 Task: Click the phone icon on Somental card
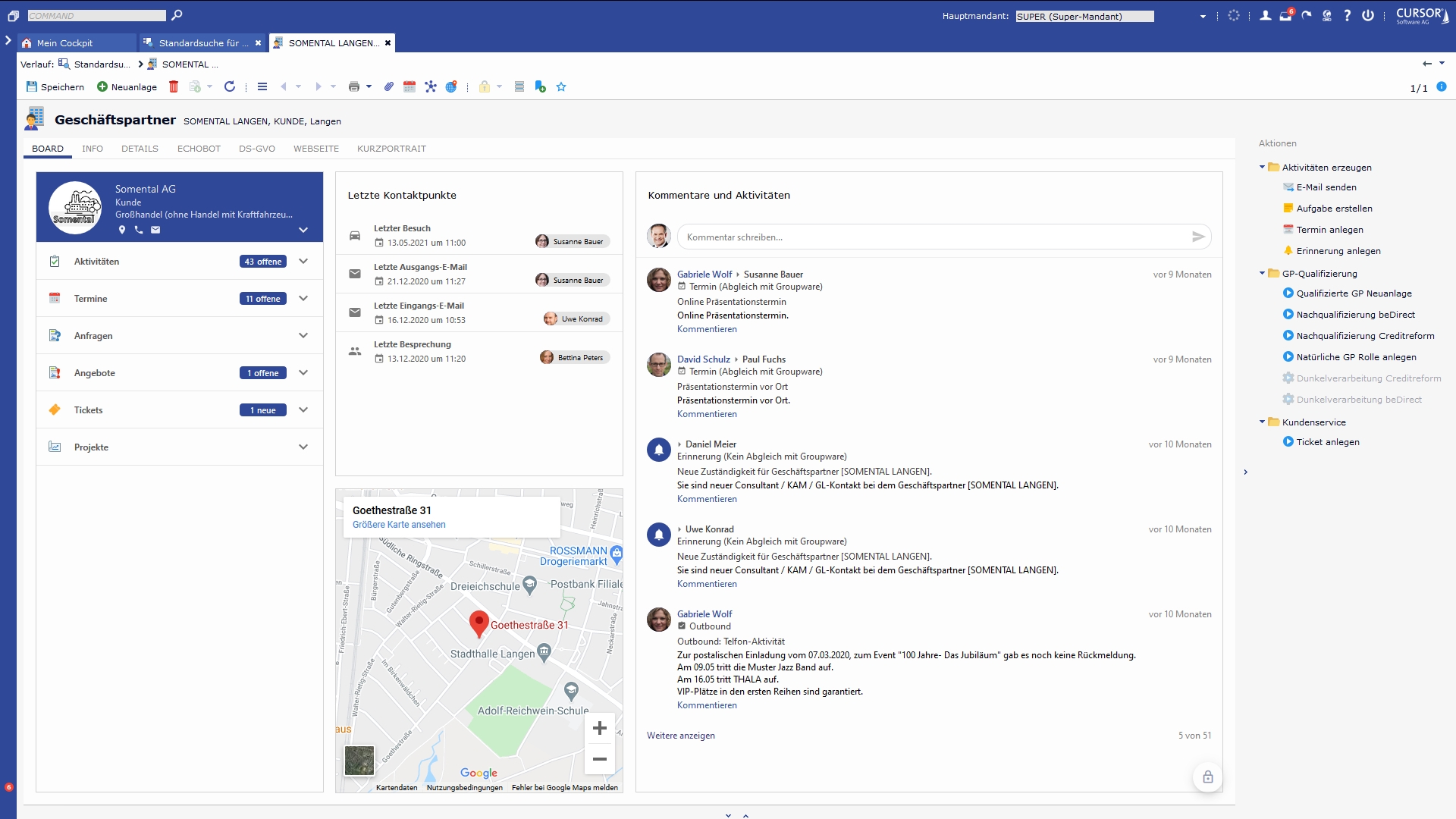139,230
